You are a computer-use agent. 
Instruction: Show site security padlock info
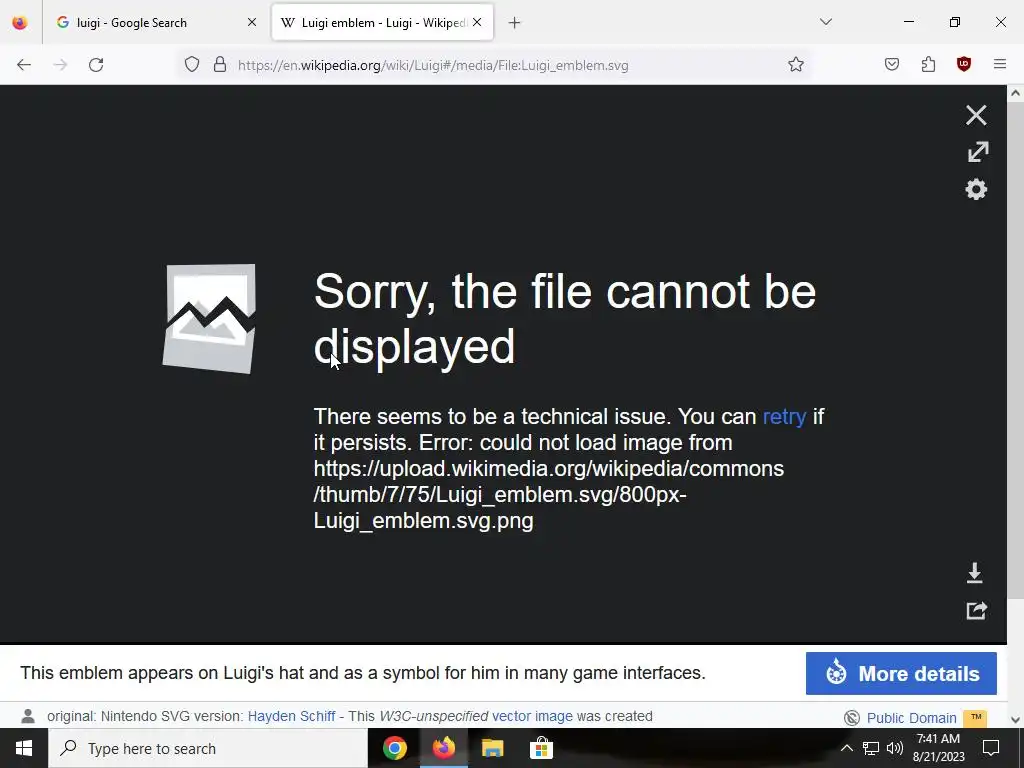[220, 65]
